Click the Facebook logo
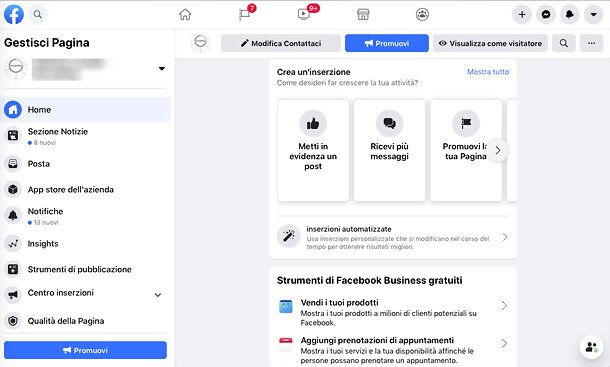 [14, 14]
